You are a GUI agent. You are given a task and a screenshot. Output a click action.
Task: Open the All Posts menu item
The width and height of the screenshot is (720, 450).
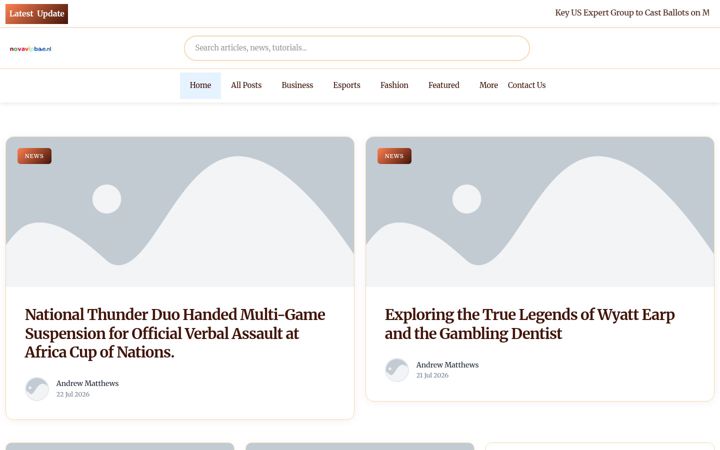click(246, 85)
